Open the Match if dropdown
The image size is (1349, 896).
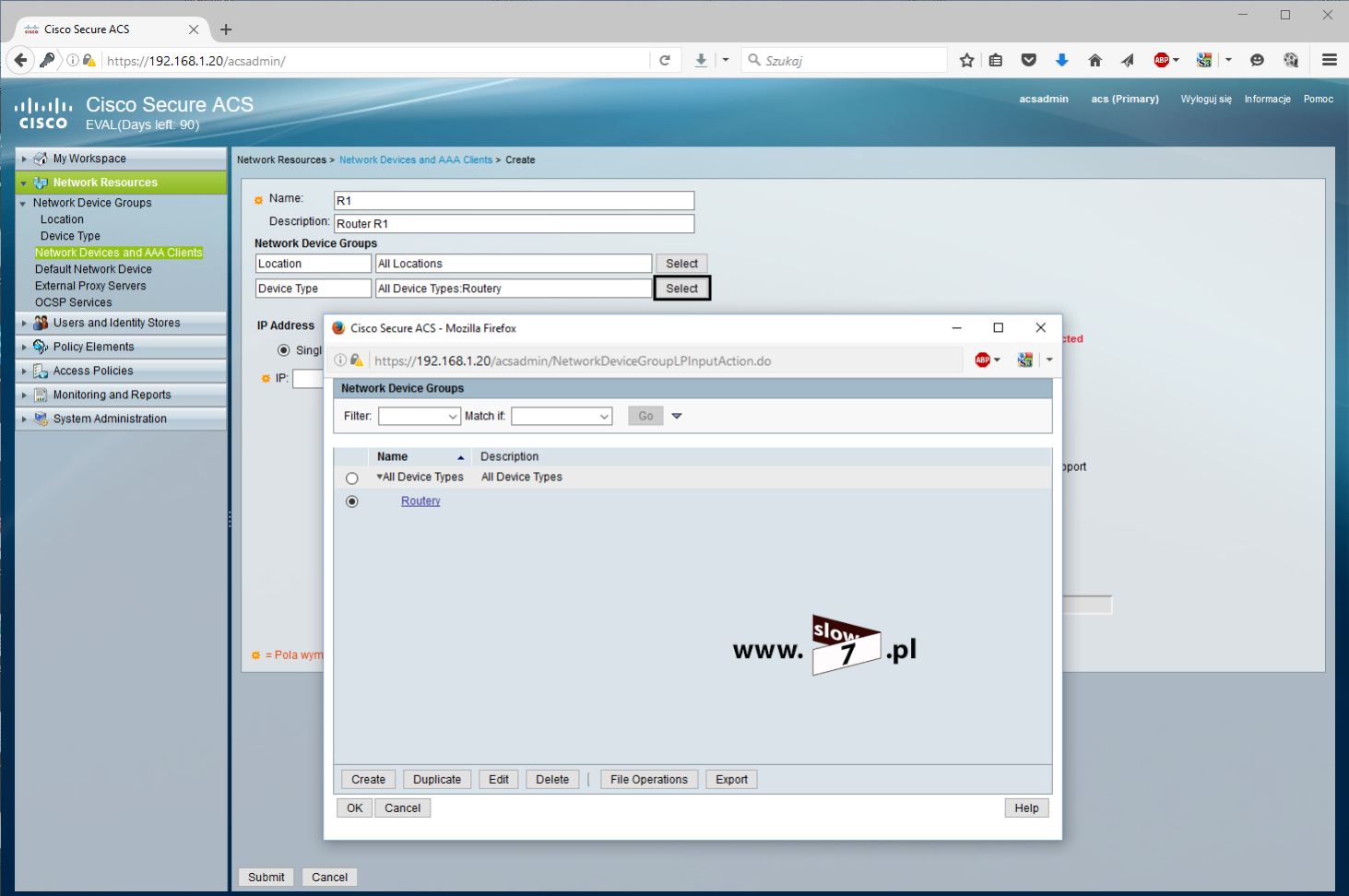tap(562, 417)
